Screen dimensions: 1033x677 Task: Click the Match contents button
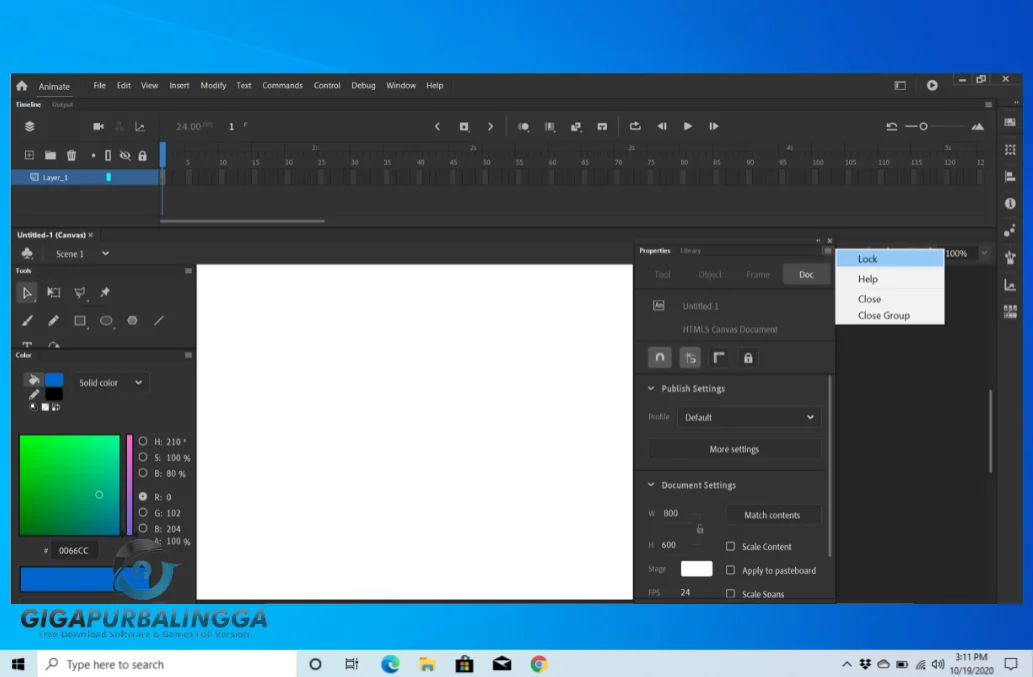click(772, 515)
